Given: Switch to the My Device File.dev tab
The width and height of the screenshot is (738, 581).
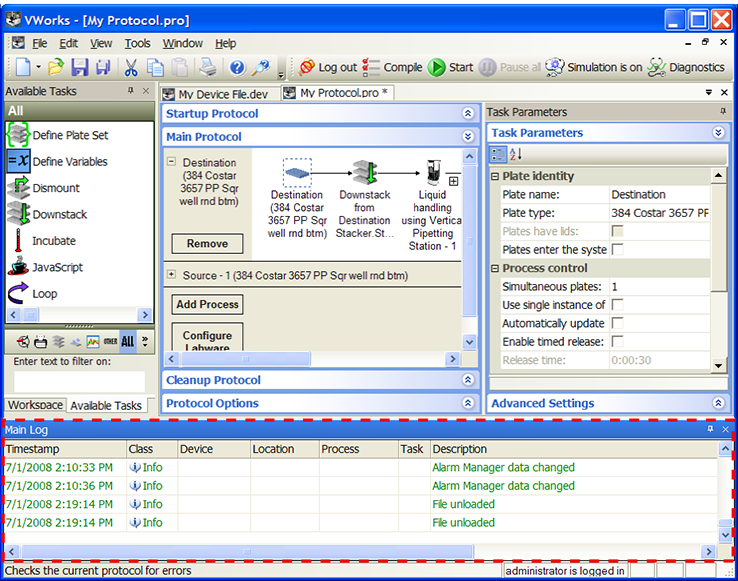Looking at the screenshot, I should pos(222,93).
